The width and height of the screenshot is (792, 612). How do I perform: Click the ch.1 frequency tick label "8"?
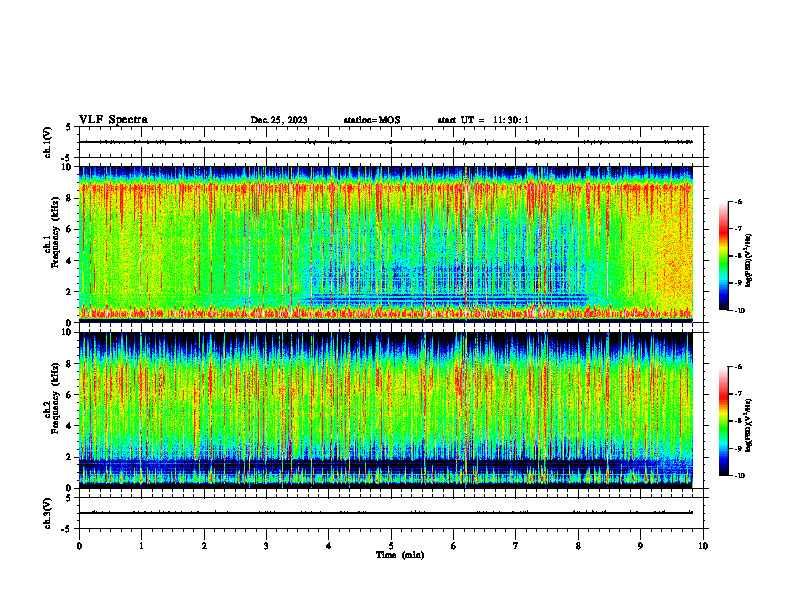71,198
